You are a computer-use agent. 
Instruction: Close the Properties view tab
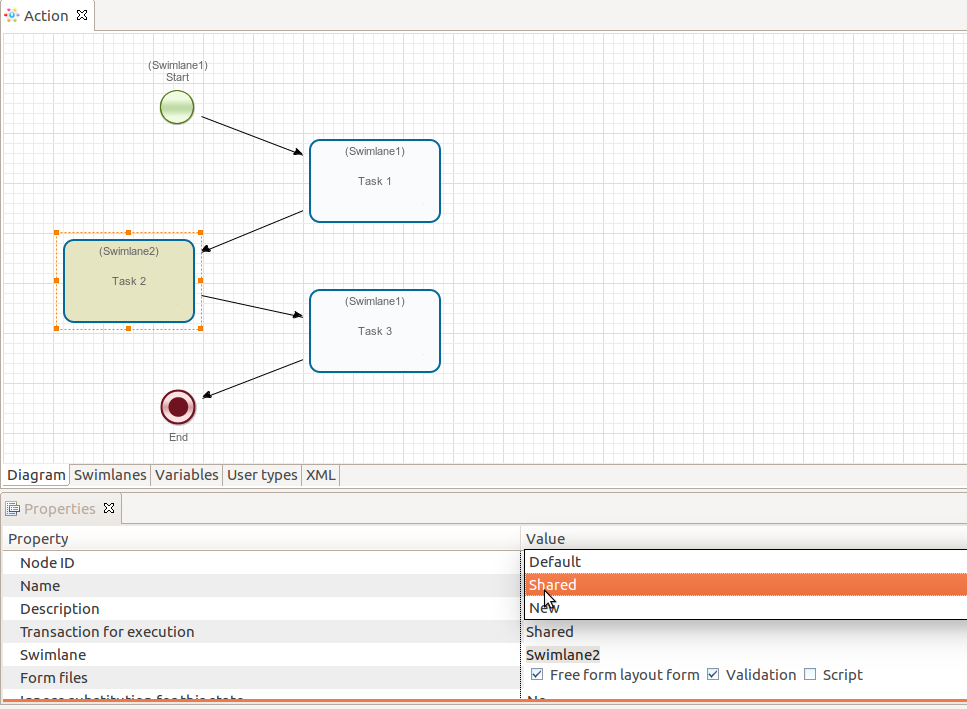[x=110, y=508]
